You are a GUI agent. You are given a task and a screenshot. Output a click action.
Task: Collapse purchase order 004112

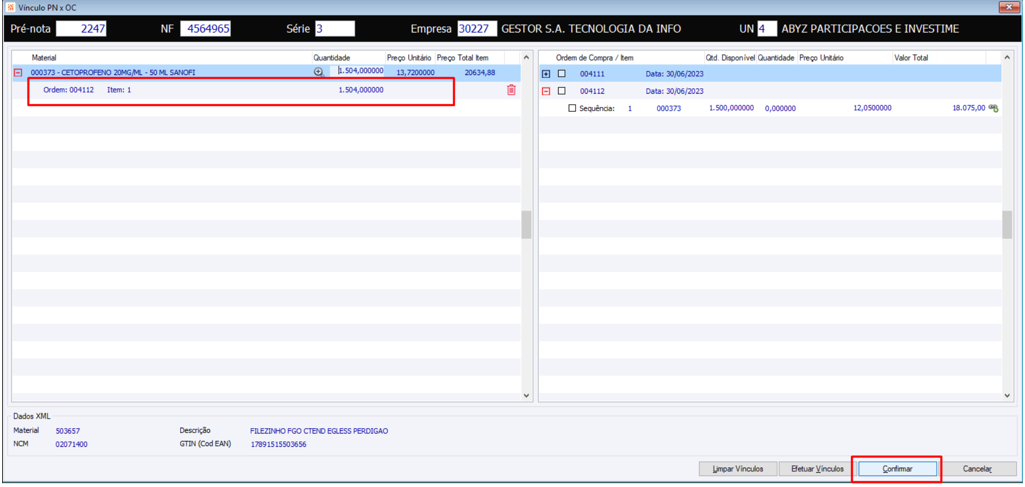click(x=546, y=92)
